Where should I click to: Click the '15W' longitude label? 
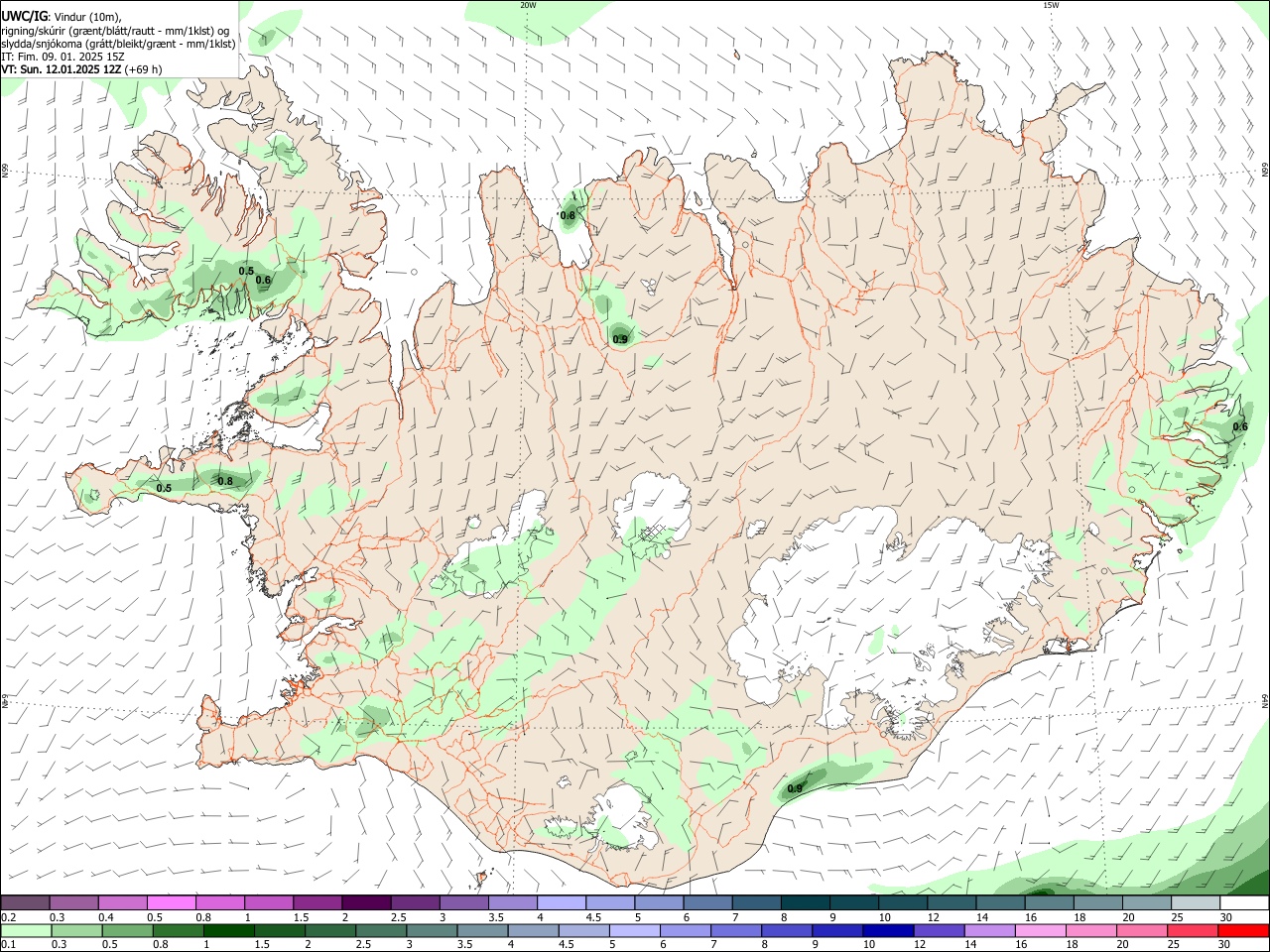point(1050,5)
